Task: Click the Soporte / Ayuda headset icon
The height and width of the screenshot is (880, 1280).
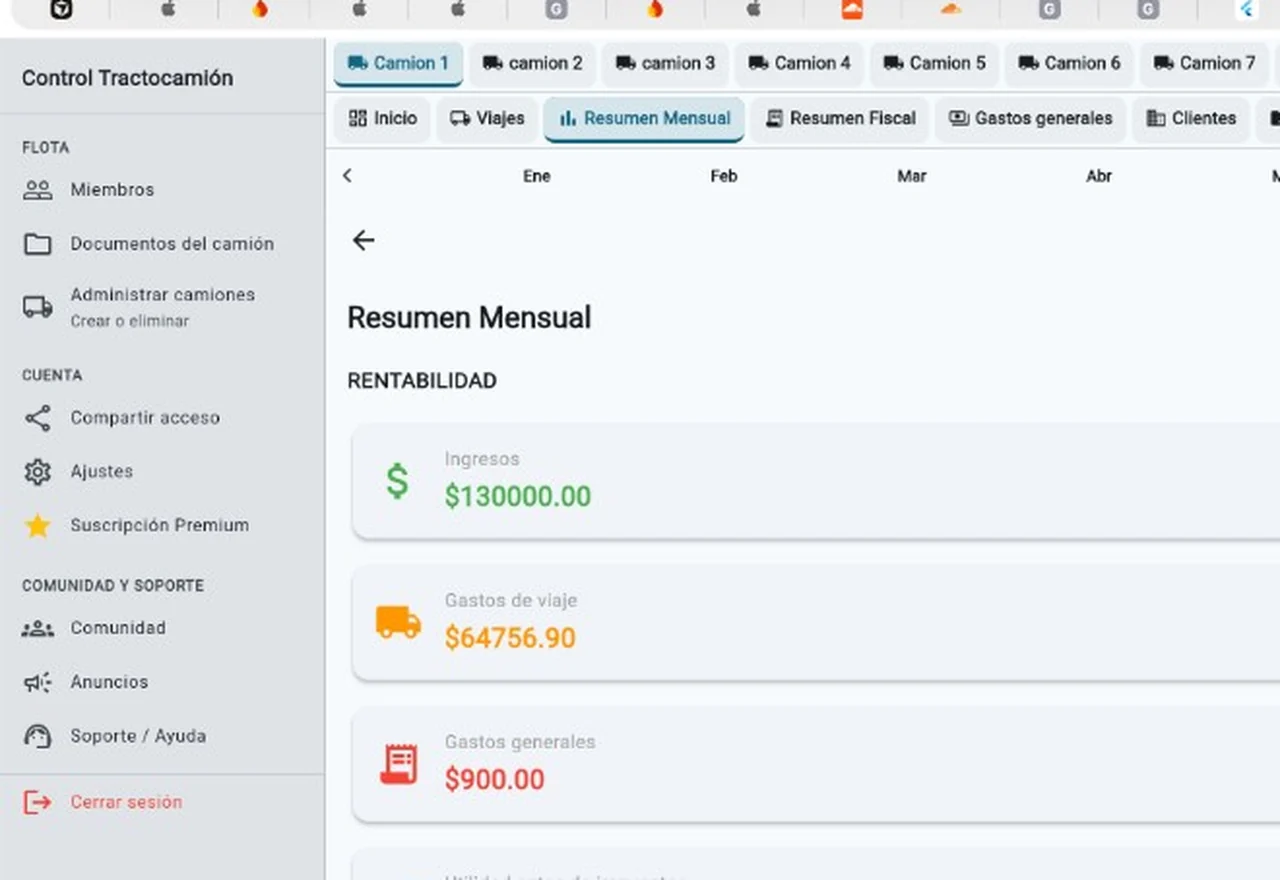Action: [37, 736]
